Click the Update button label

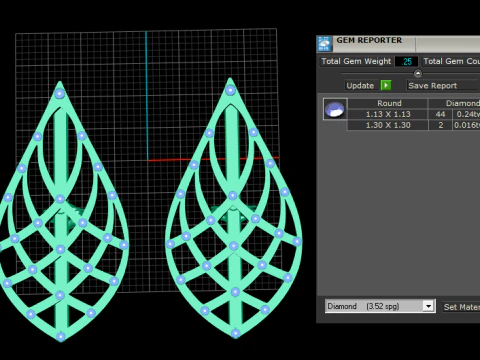[360, 86]
